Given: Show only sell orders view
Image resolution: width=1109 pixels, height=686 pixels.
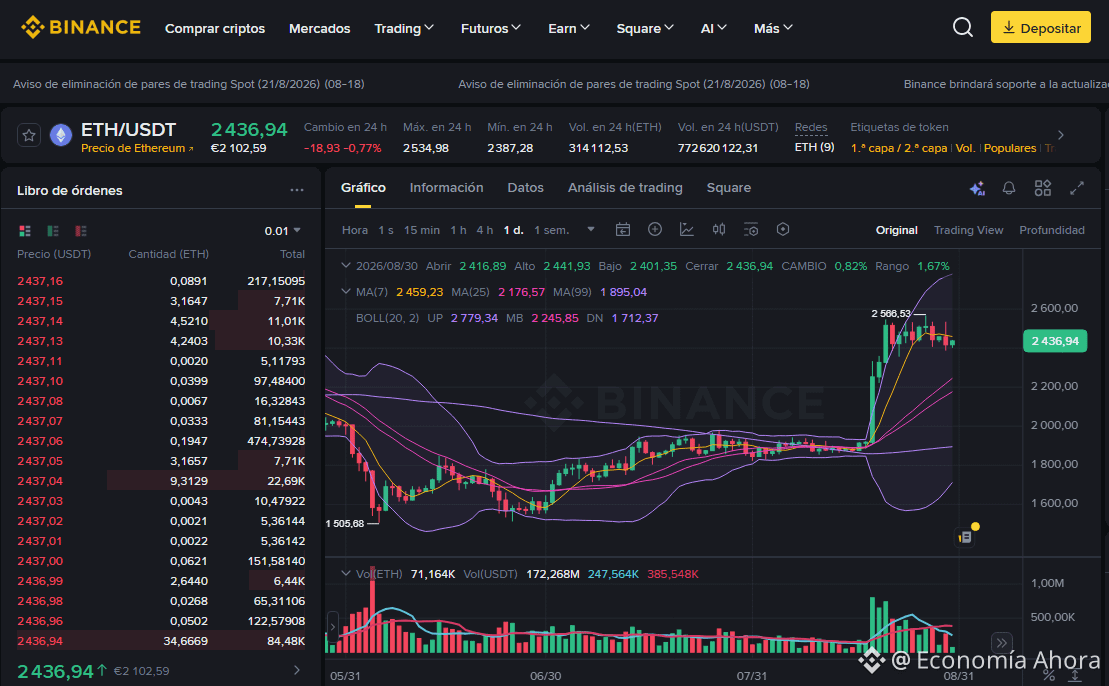Looking at the screenshot, I should point(81,231).
